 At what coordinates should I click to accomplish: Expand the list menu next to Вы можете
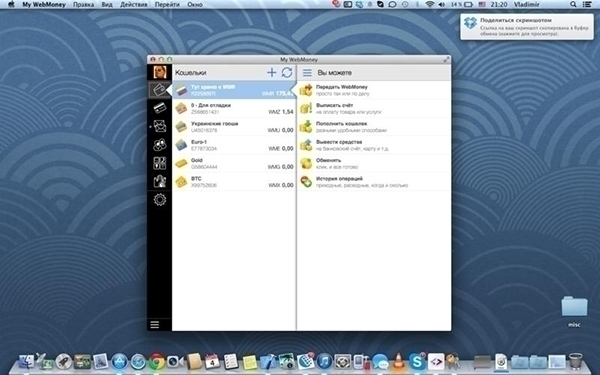(x=307, y=72)
